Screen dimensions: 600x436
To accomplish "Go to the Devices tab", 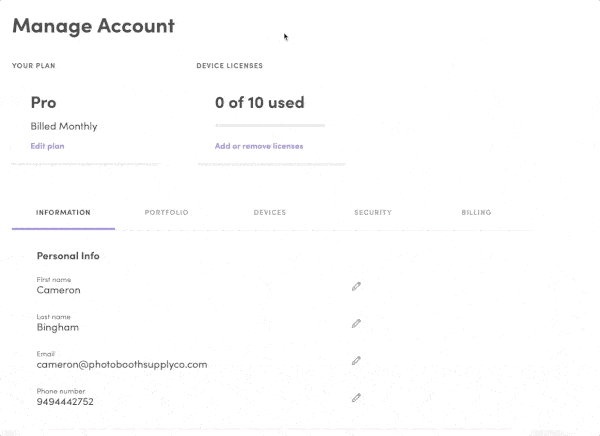I will tap(270, 212).
